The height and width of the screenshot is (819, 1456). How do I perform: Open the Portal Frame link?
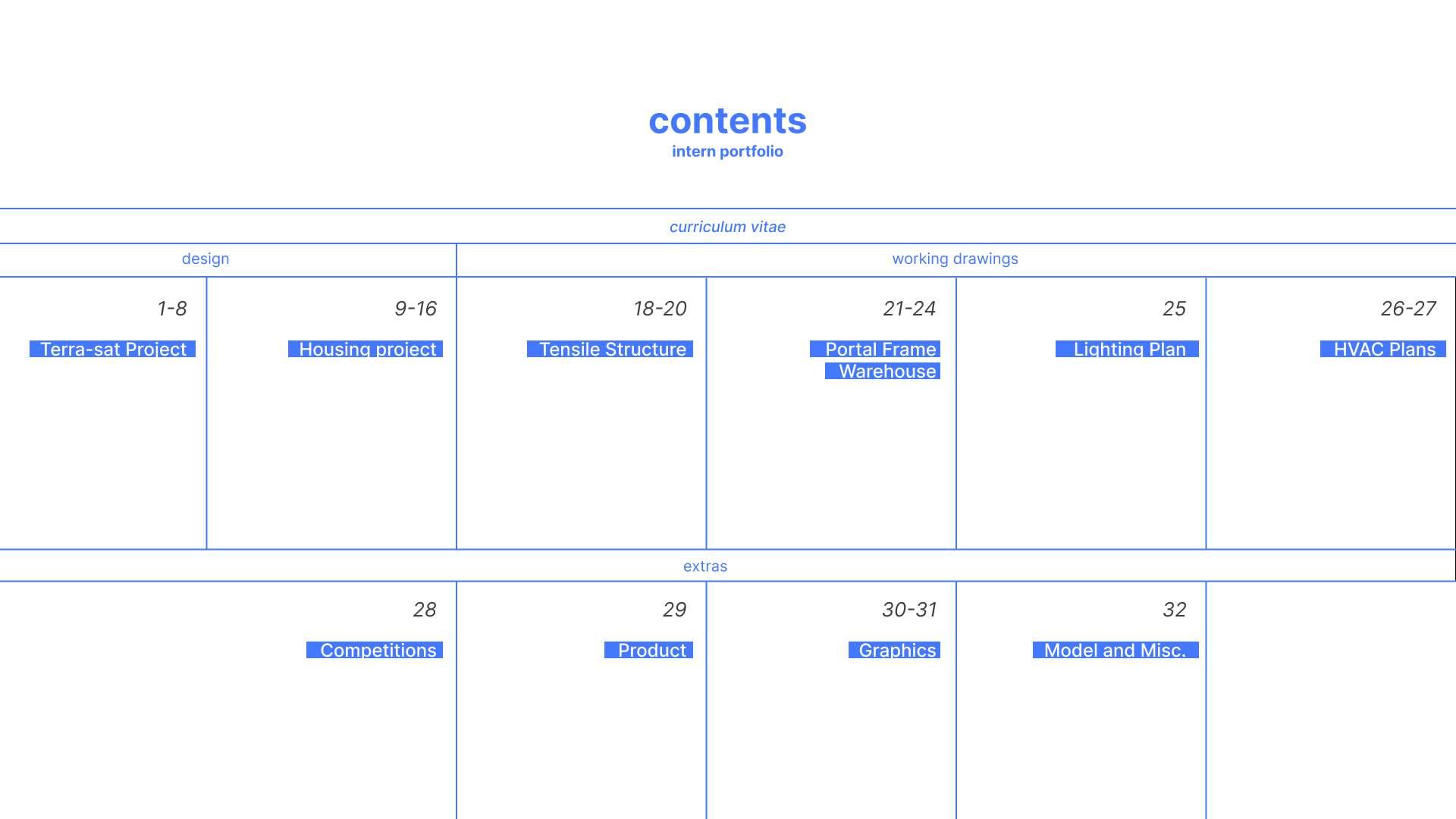click(877, 349)
